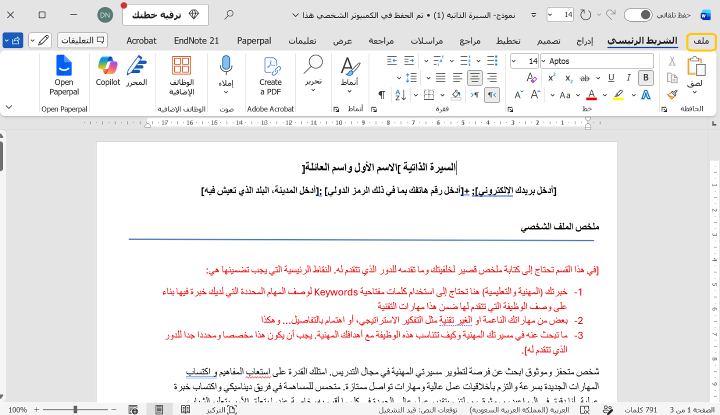Open the EndNote 21 tab

coord(197,41)
